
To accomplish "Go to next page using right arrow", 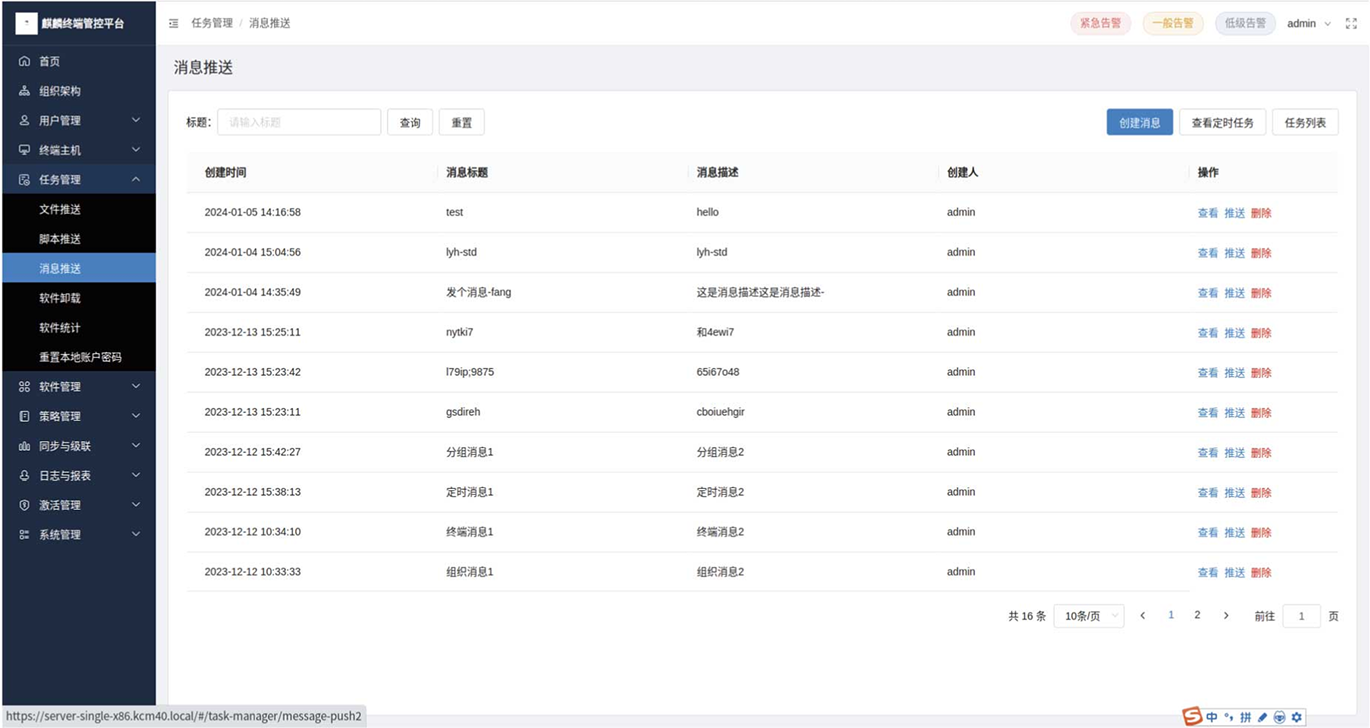I will click(x=1226, y=616).
